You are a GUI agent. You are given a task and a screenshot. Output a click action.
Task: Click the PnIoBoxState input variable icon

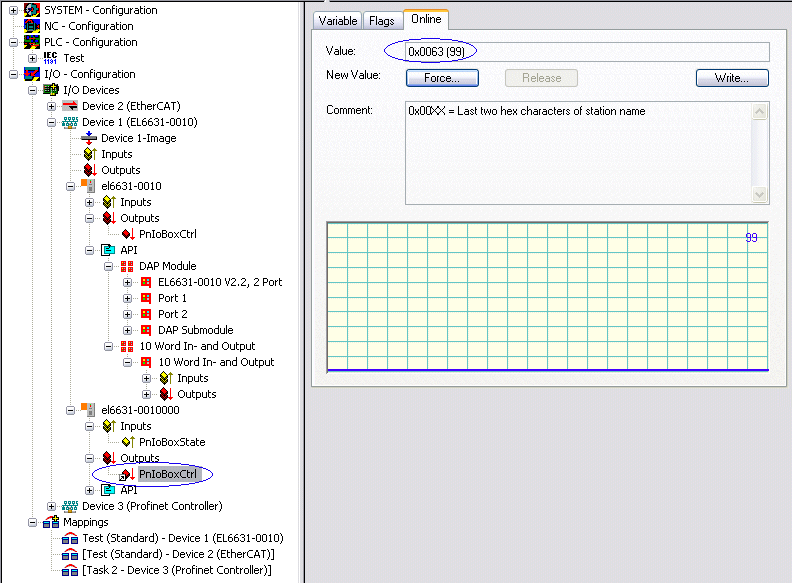(128, 442)
